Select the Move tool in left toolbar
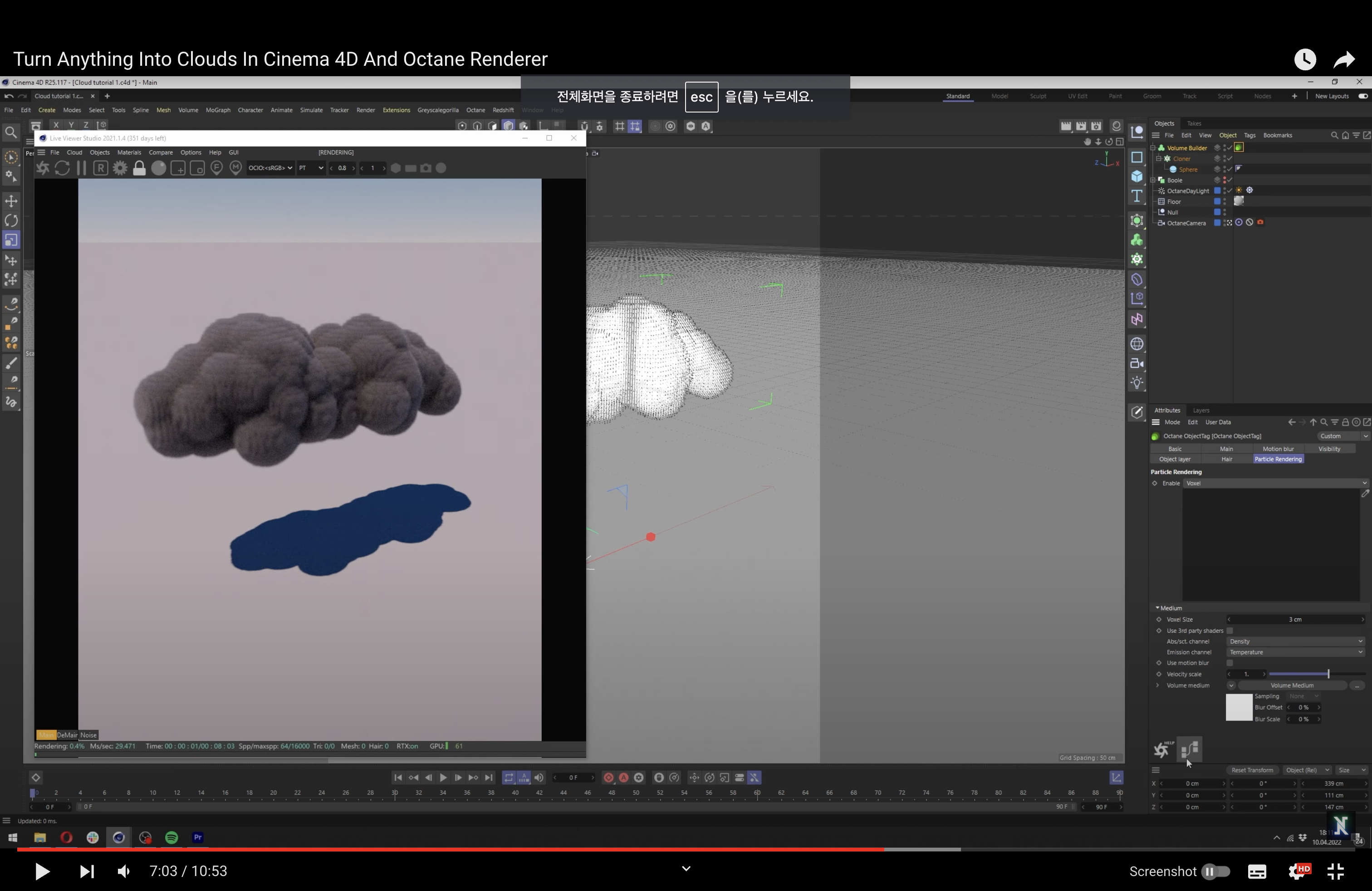 pos(11,201)
